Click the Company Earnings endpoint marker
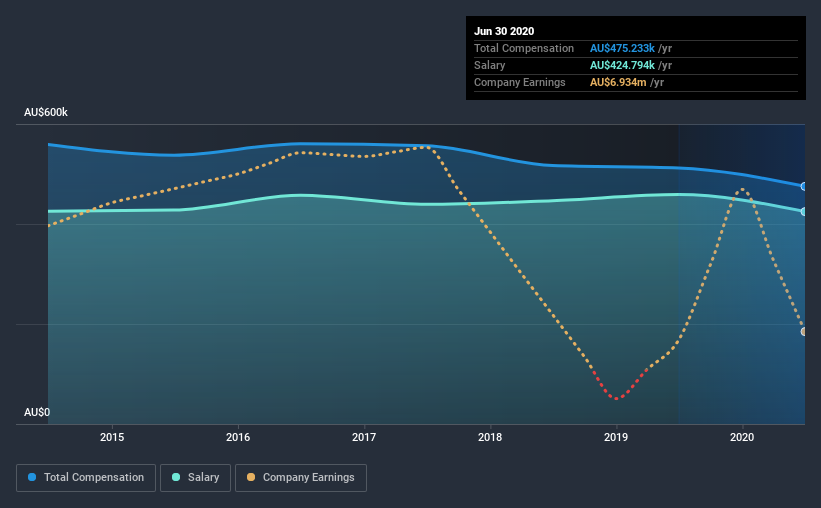Screen dimensions: 821x508 tap(803, 332)
